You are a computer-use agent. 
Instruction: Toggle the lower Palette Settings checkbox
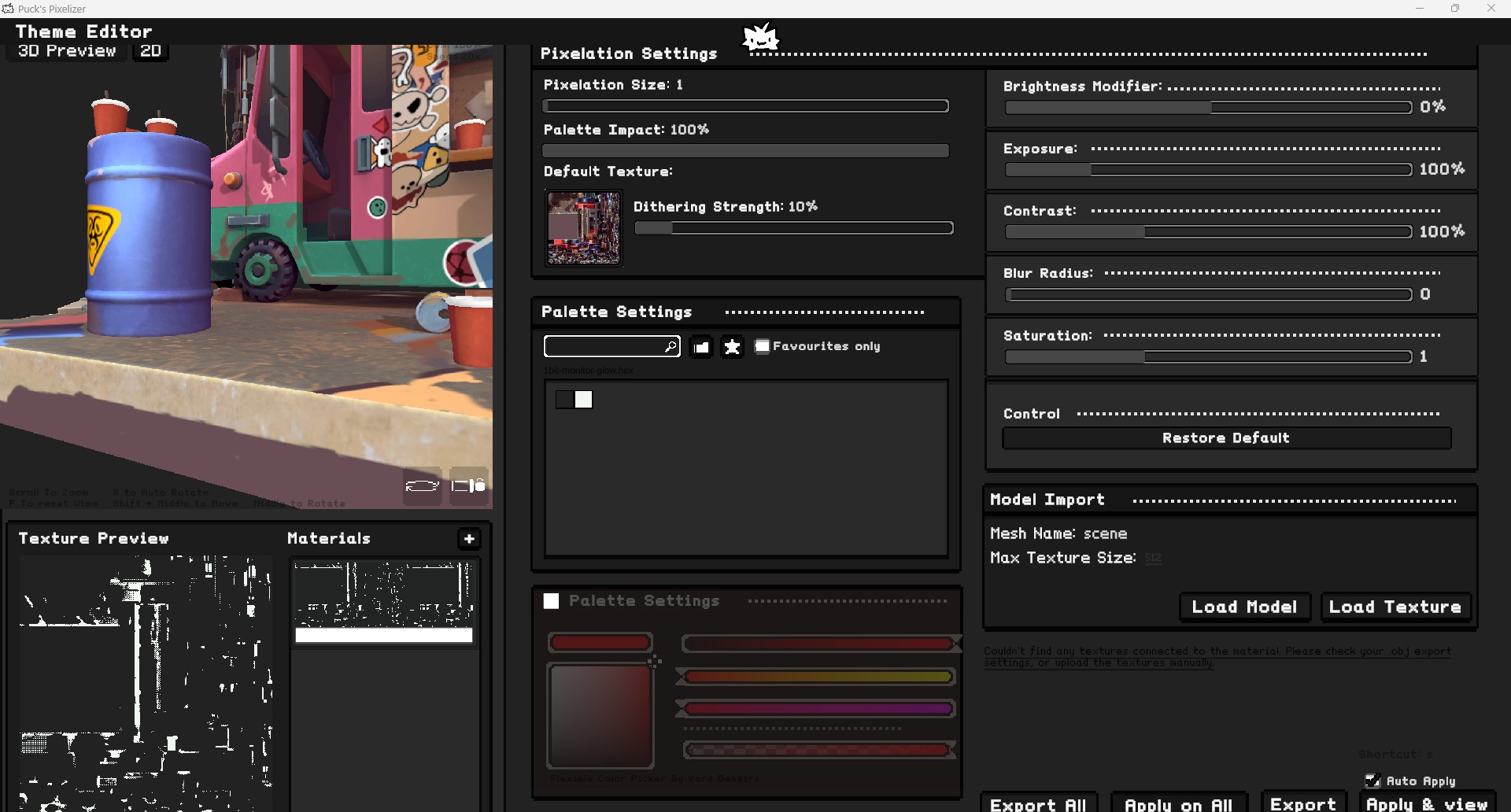click(x=551, y=601)
